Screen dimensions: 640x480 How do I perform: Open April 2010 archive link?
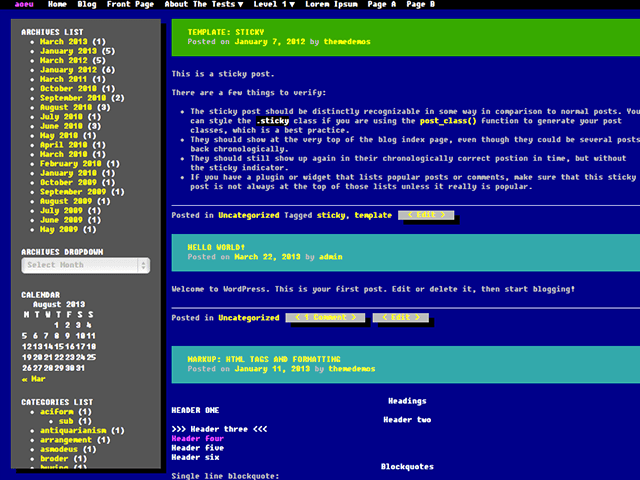pyautogui.click(x=64, y=145)
